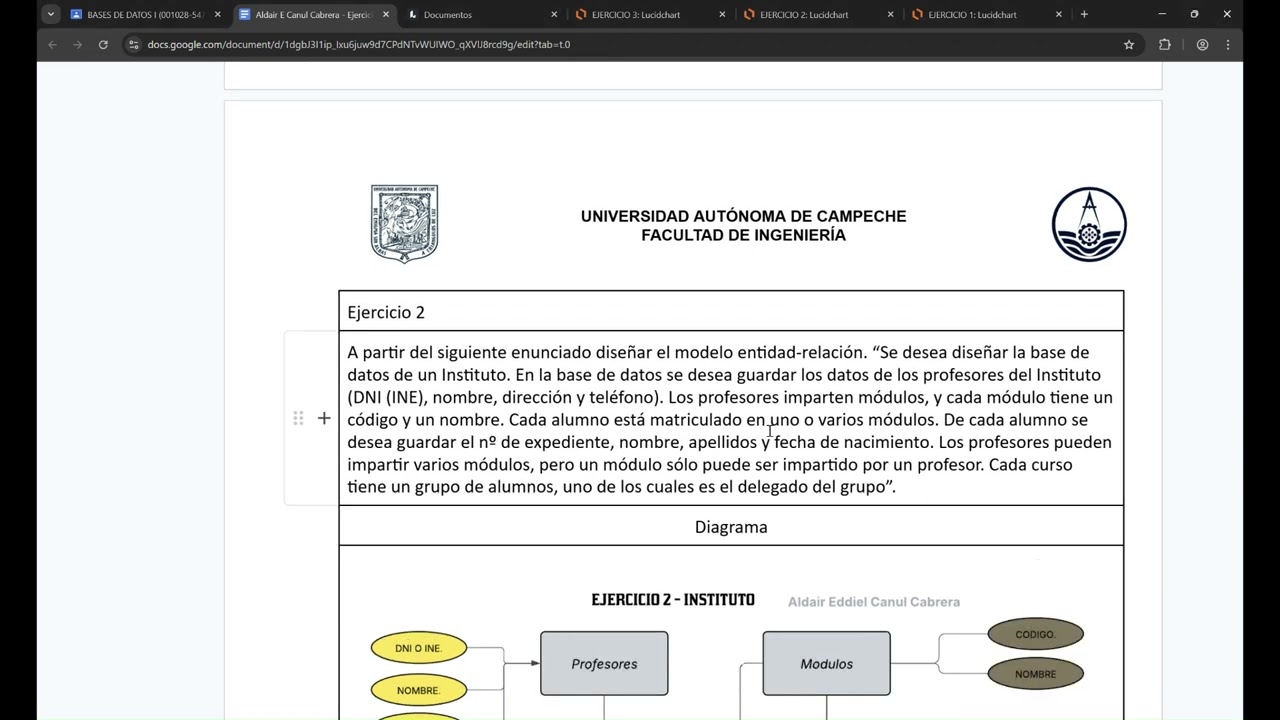Click the FACULTAD DE INGENIERÍA heading text
1280x720 pixels.
[x=743, y=235]
